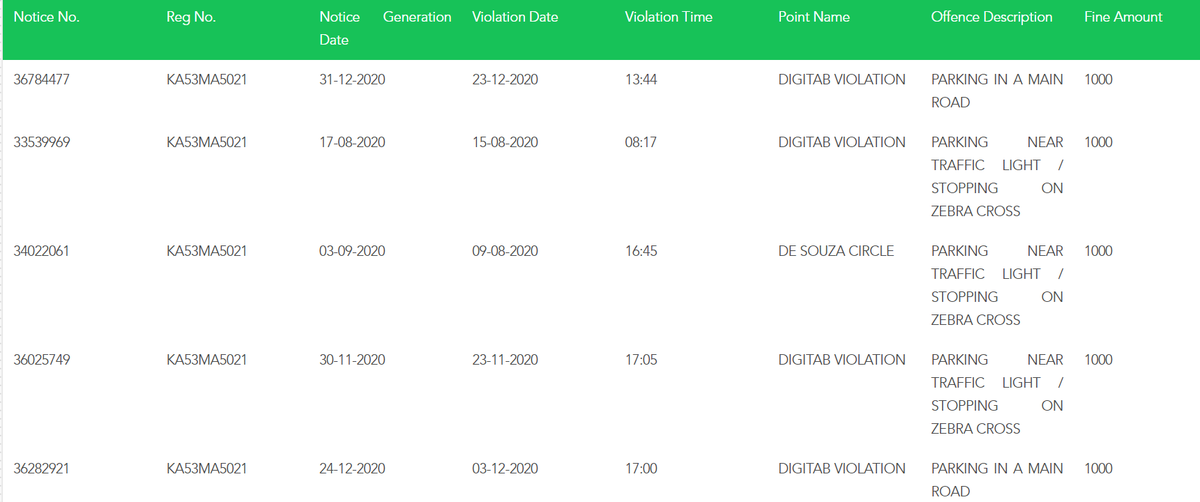
Task: Click Reg No. in notice 33539969 row
Action: [207, 142]
